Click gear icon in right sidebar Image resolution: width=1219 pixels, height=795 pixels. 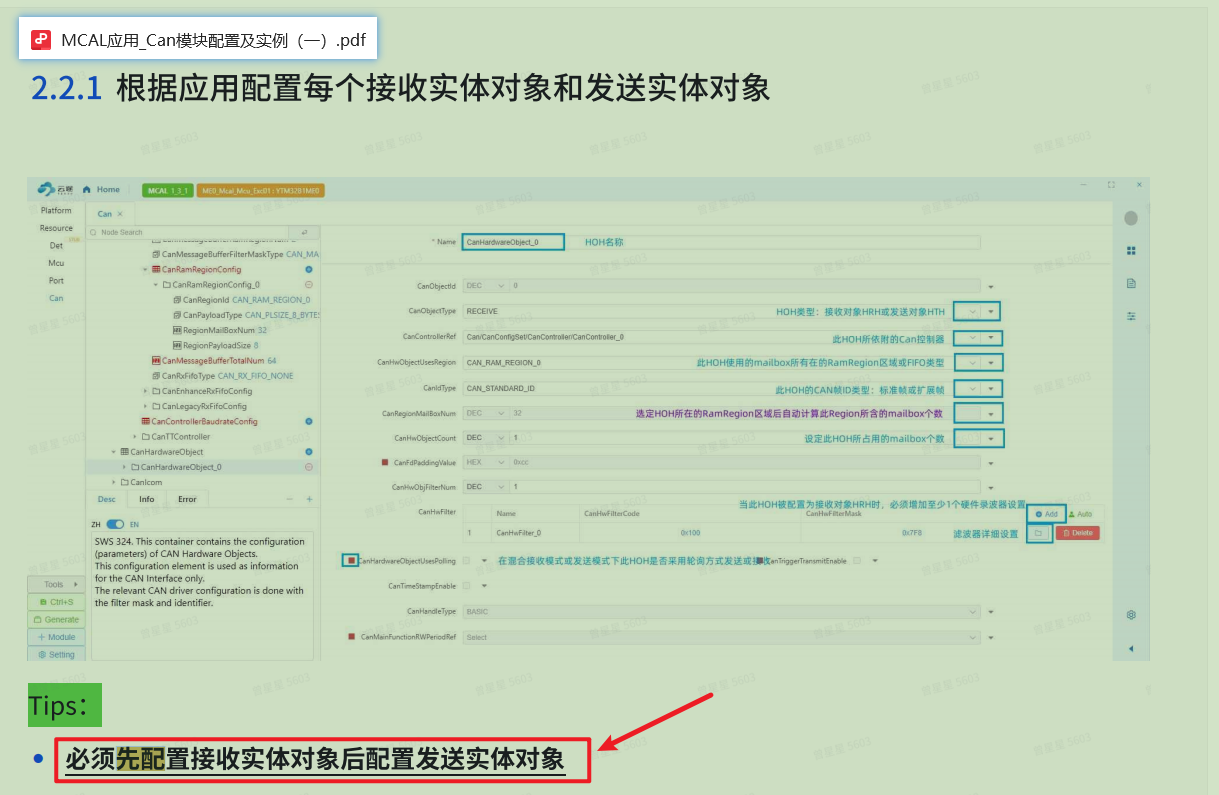[x=1131, y=615]
